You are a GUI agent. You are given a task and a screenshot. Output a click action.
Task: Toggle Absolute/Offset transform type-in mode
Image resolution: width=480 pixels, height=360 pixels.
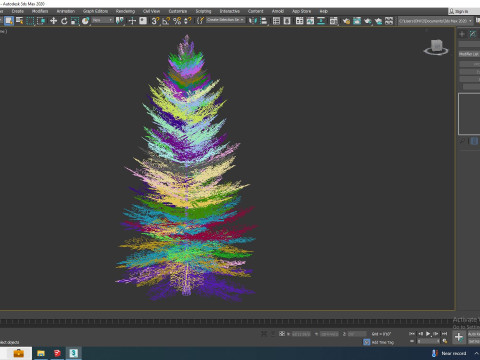pyautogui.click(x=282, y=333)
